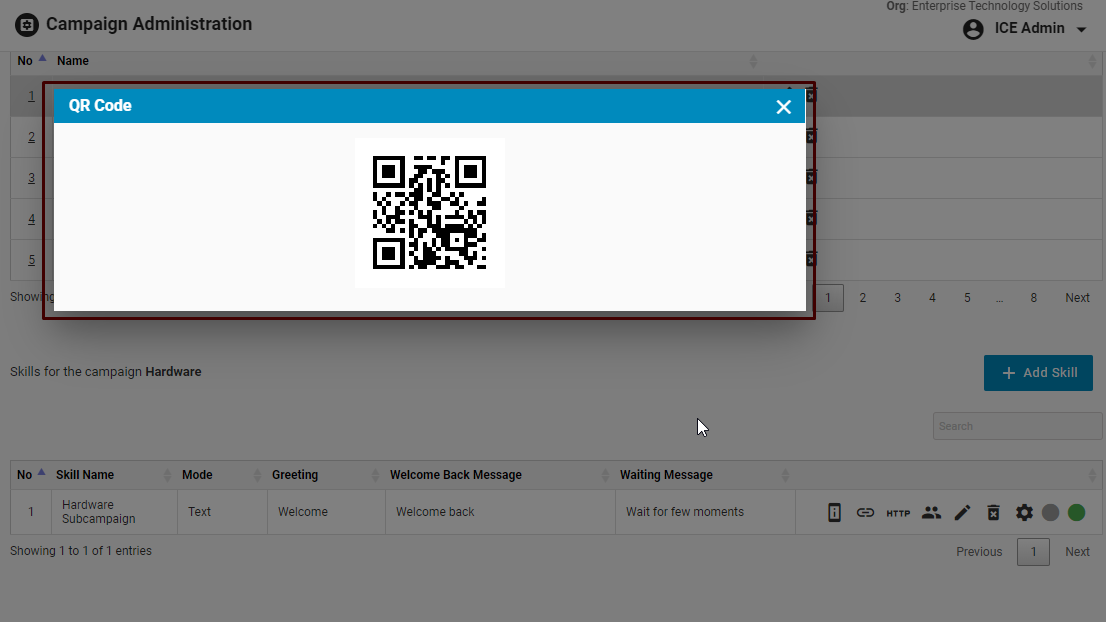Open the agents people icon for skill
The image size is (1106, 622).
tap(931, 513)
